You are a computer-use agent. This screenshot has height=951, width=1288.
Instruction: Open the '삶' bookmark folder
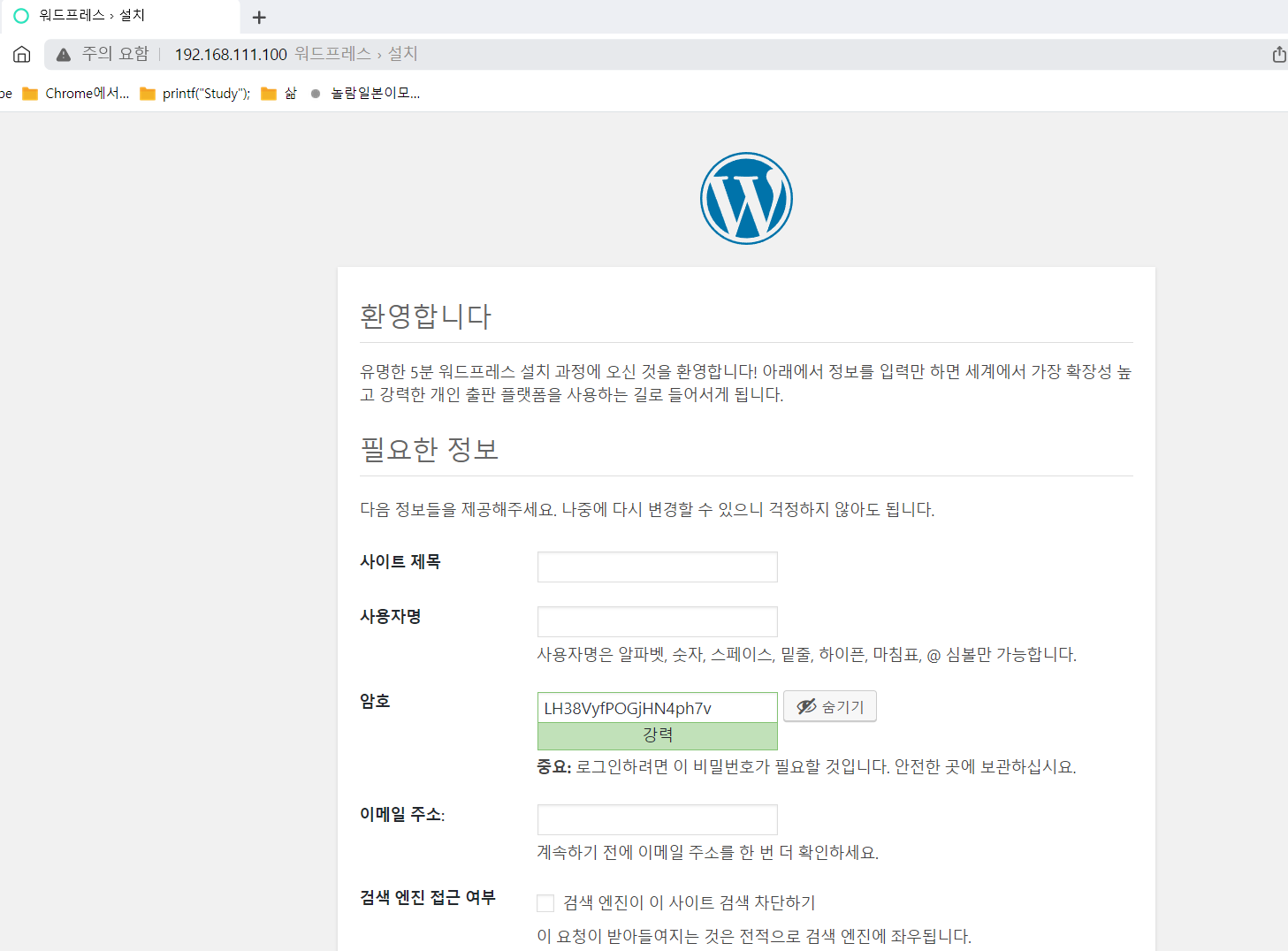[279, 94]
